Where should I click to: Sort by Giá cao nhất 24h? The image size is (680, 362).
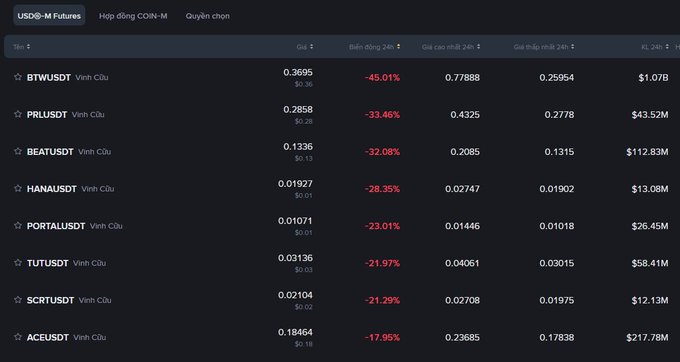[x=451, y=47]
